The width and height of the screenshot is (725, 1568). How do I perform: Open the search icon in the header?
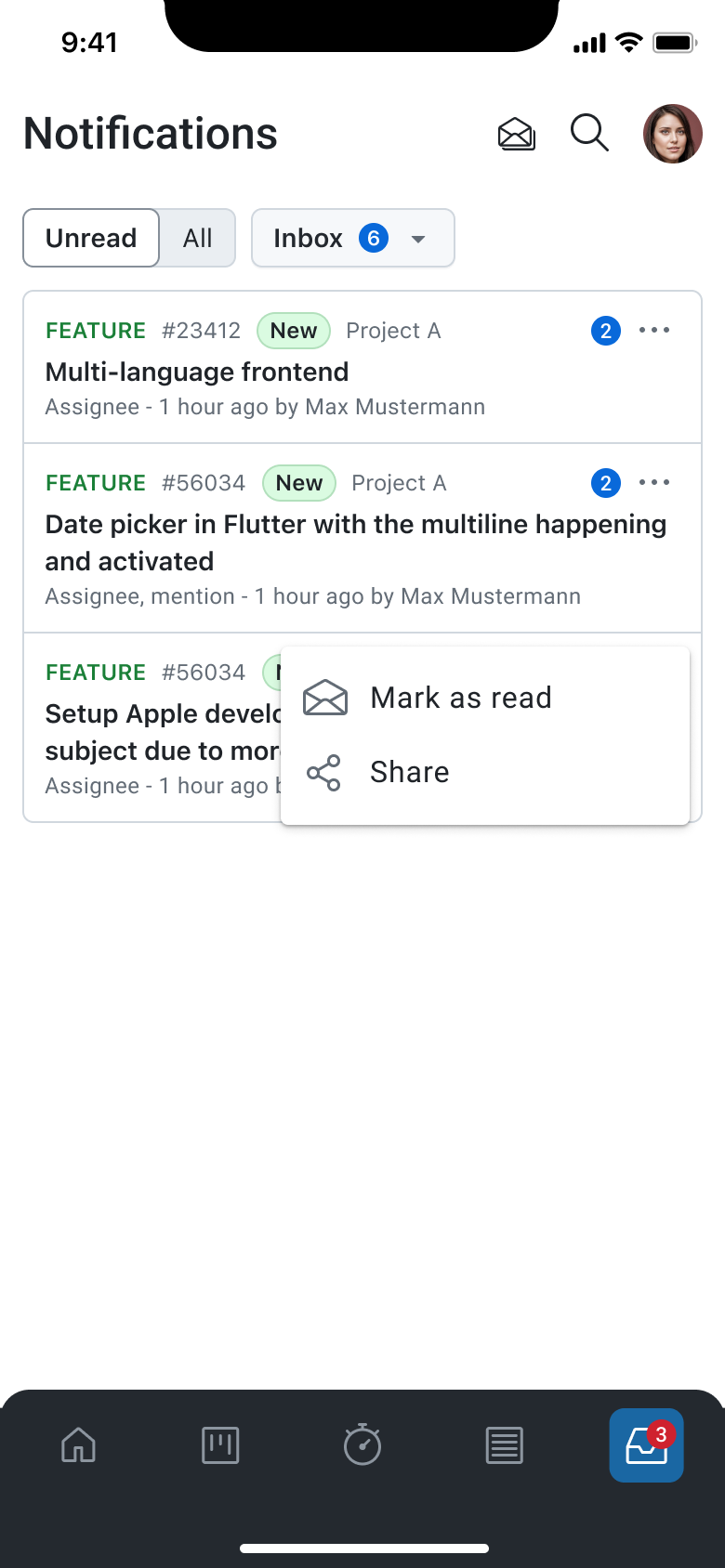pyautogui.click(x=589, y=134)
